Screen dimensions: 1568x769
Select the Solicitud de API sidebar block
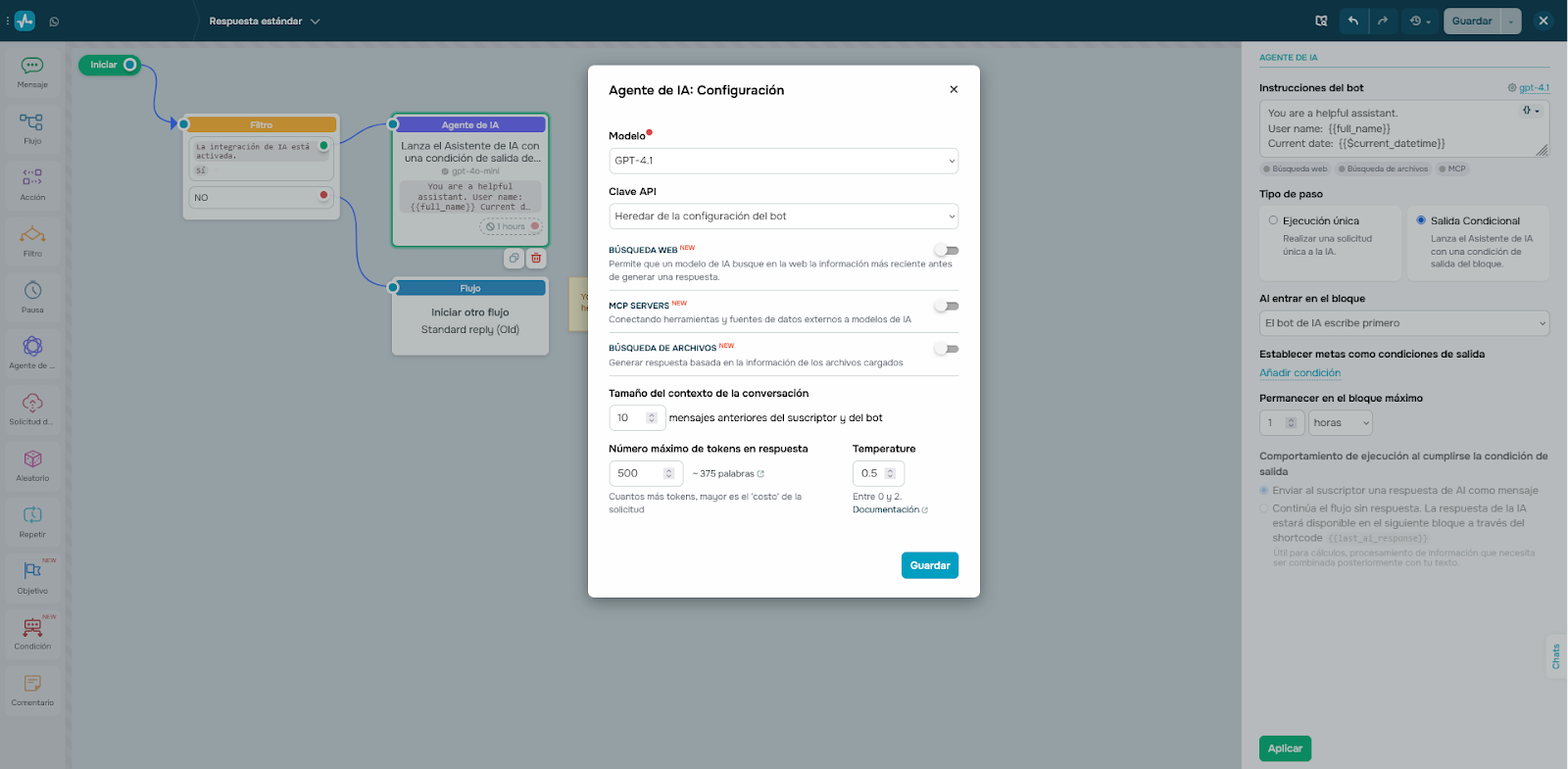click(x=32, y=409)
